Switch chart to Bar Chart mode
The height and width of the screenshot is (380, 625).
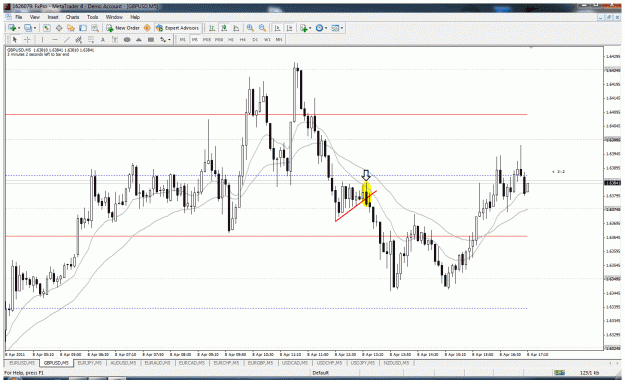click(x=212, y=28)
